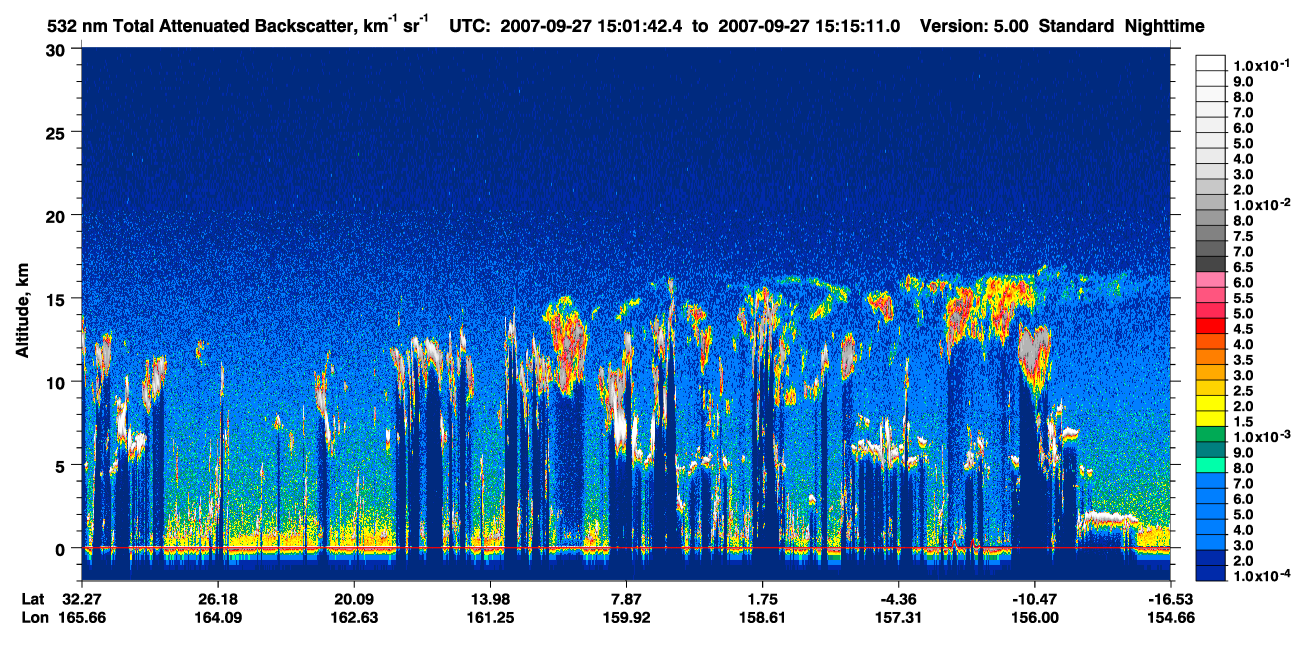
Task: Click colorbar label 1.0x10^-2
Action: pyautogui.click(x=1260, y=204)
